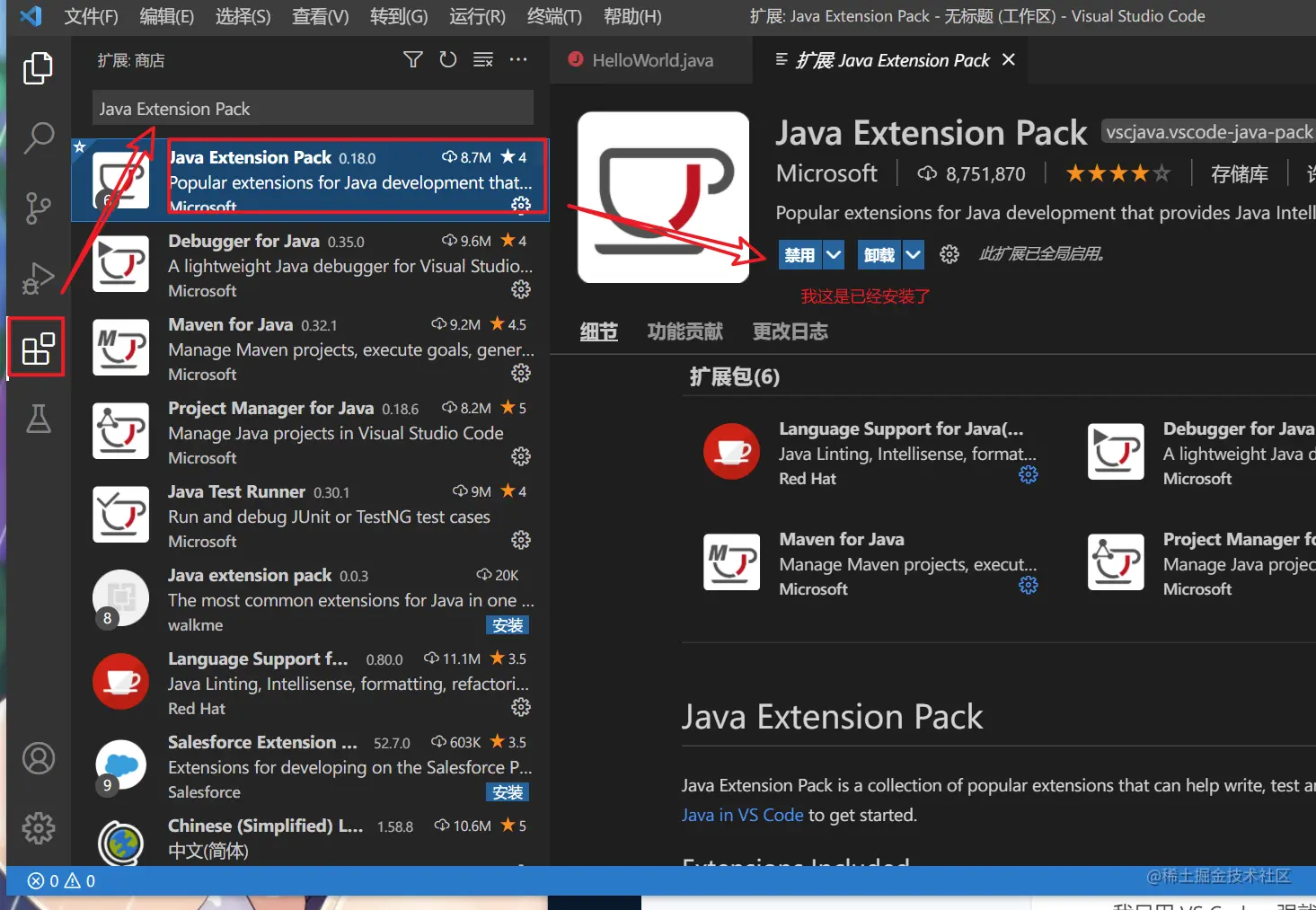
Task: Close the 扩展 Java Extension Pack tab
Action: coord(1009,59)
